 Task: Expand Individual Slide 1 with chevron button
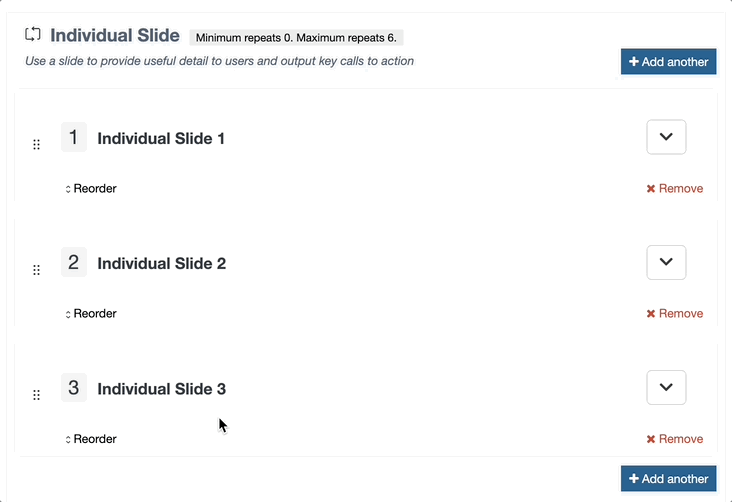point(666,137)
